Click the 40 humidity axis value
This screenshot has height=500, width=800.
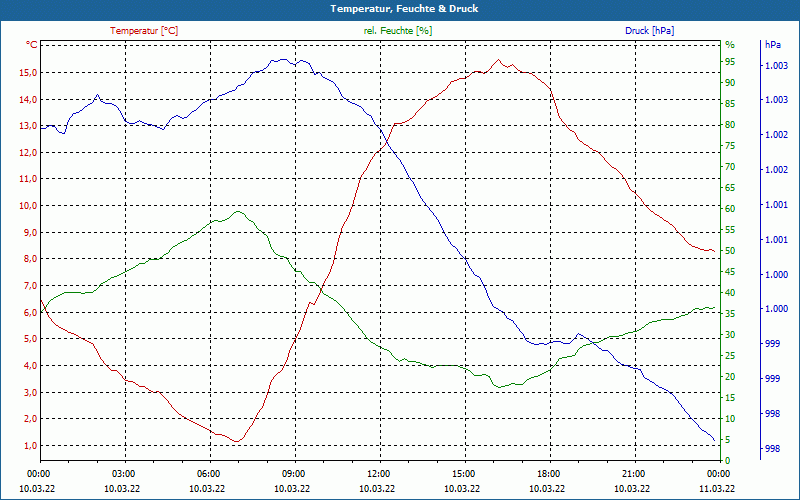(730, 293)
